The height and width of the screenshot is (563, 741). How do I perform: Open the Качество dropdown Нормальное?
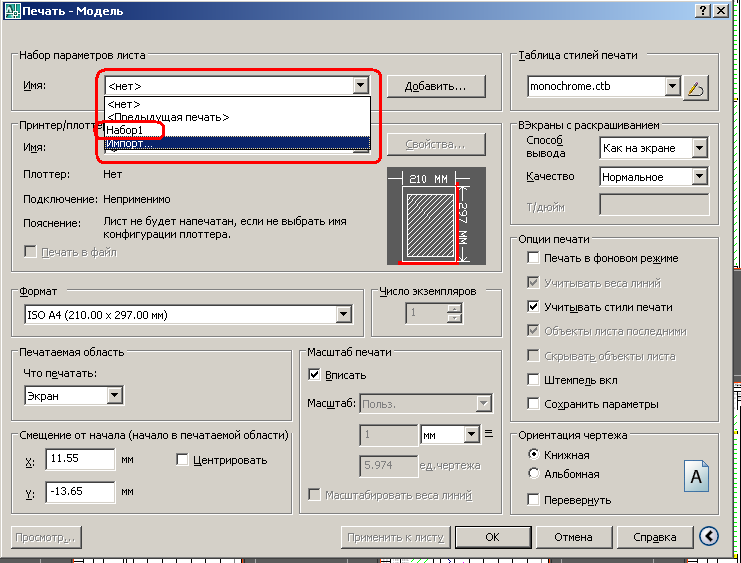[x=699, y=177]
